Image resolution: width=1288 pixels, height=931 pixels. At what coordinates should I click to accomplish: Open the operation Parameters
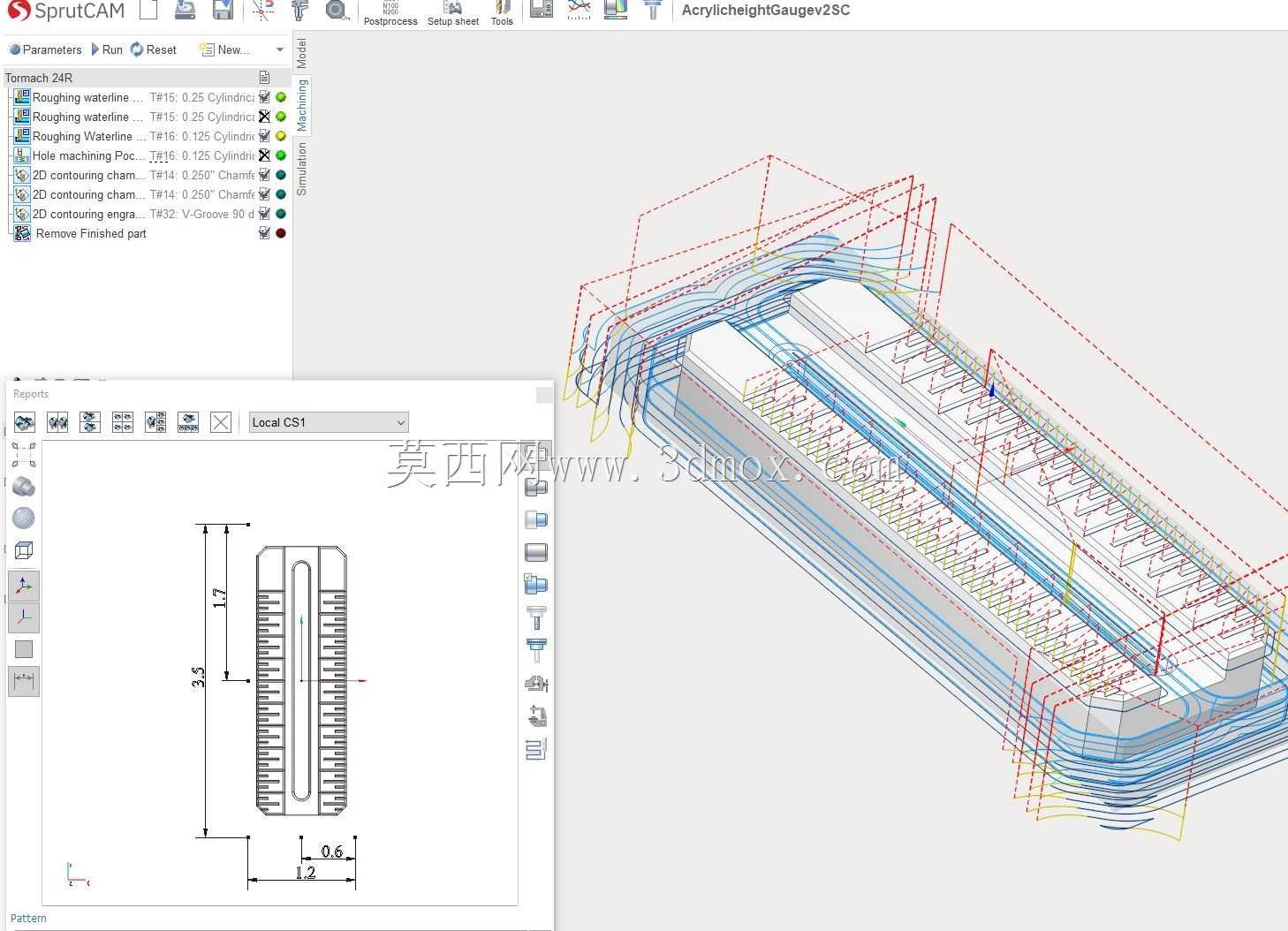(45, 49)
